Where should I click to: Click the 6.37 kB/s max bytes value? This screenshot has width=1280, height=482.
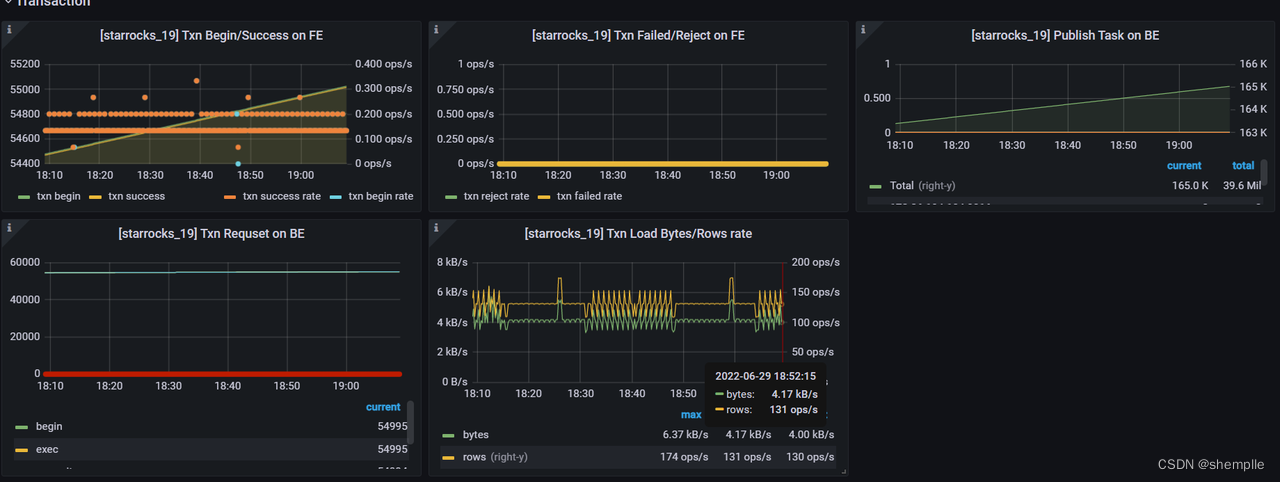685,435
